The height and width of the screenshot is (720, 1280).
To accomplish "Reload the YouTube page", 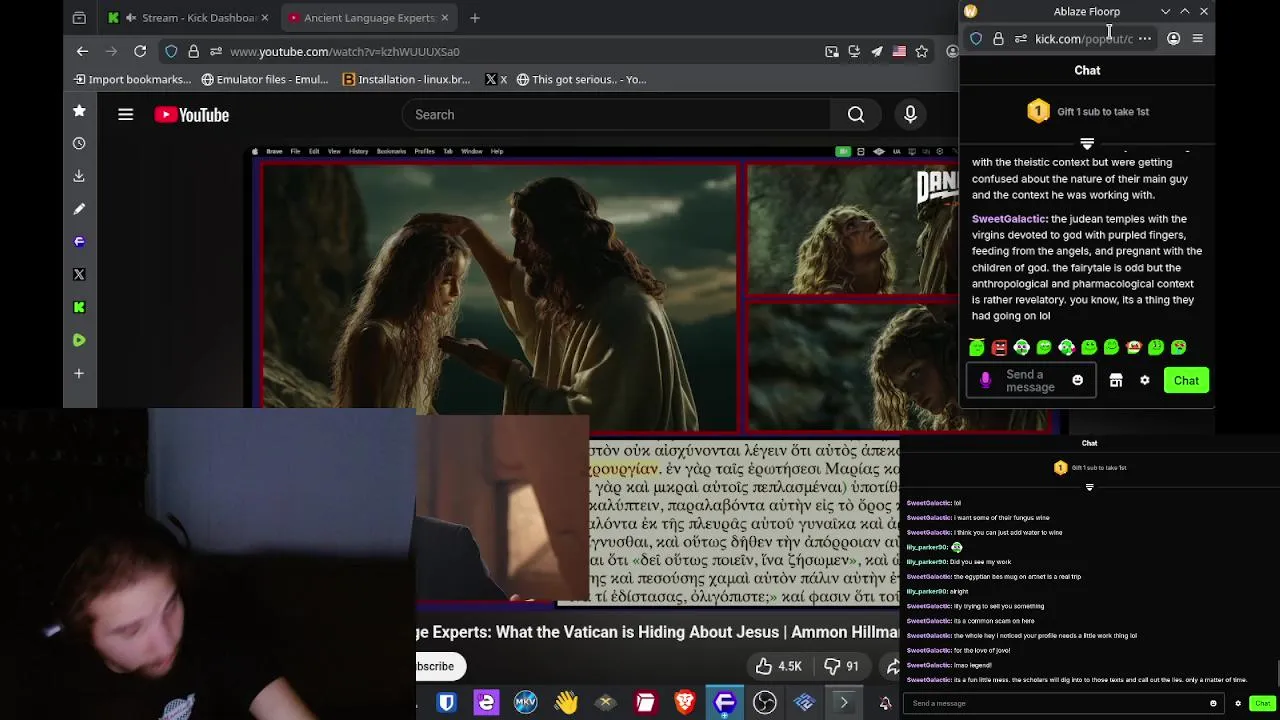I will coord(140,51).
